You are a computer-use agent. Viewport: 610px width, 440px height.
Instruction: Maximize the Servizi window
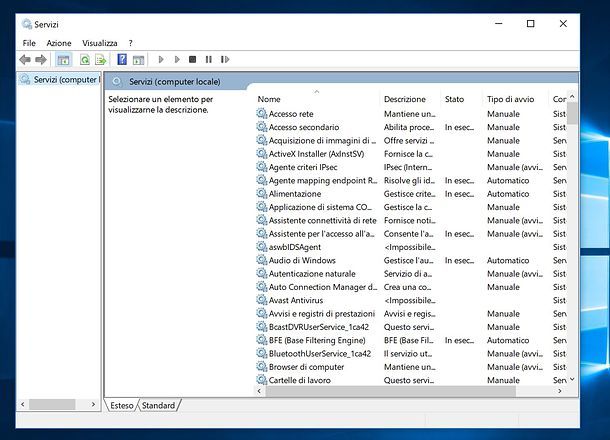(530, 24)
